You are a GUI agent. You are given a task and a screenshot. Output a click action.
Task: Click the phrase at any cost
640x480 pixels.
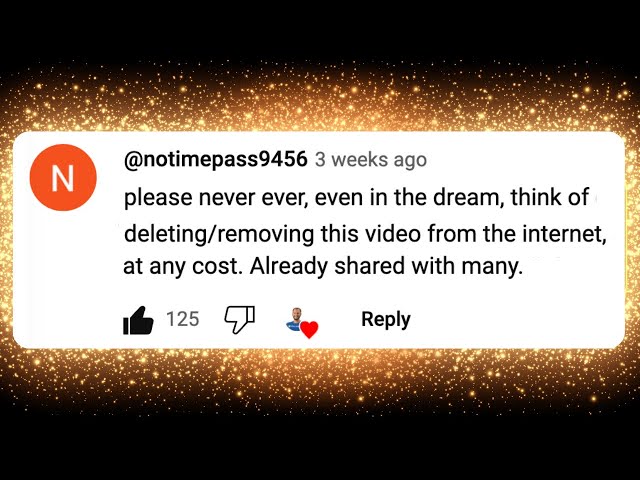181,267
